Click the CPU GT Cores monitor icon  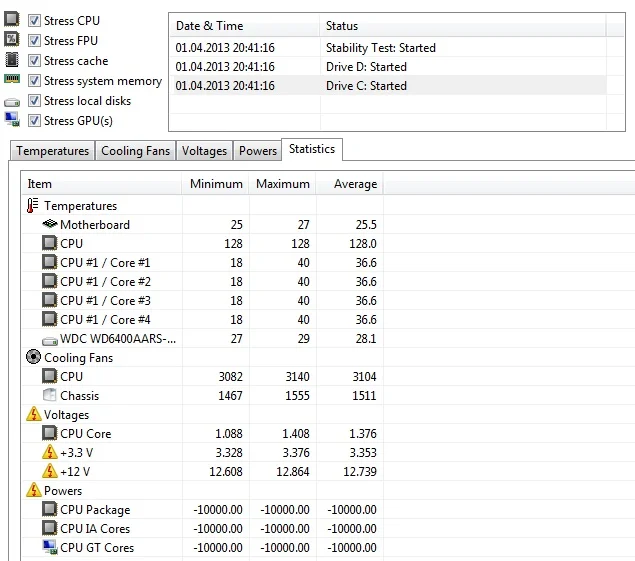click(x=50, y=547)
